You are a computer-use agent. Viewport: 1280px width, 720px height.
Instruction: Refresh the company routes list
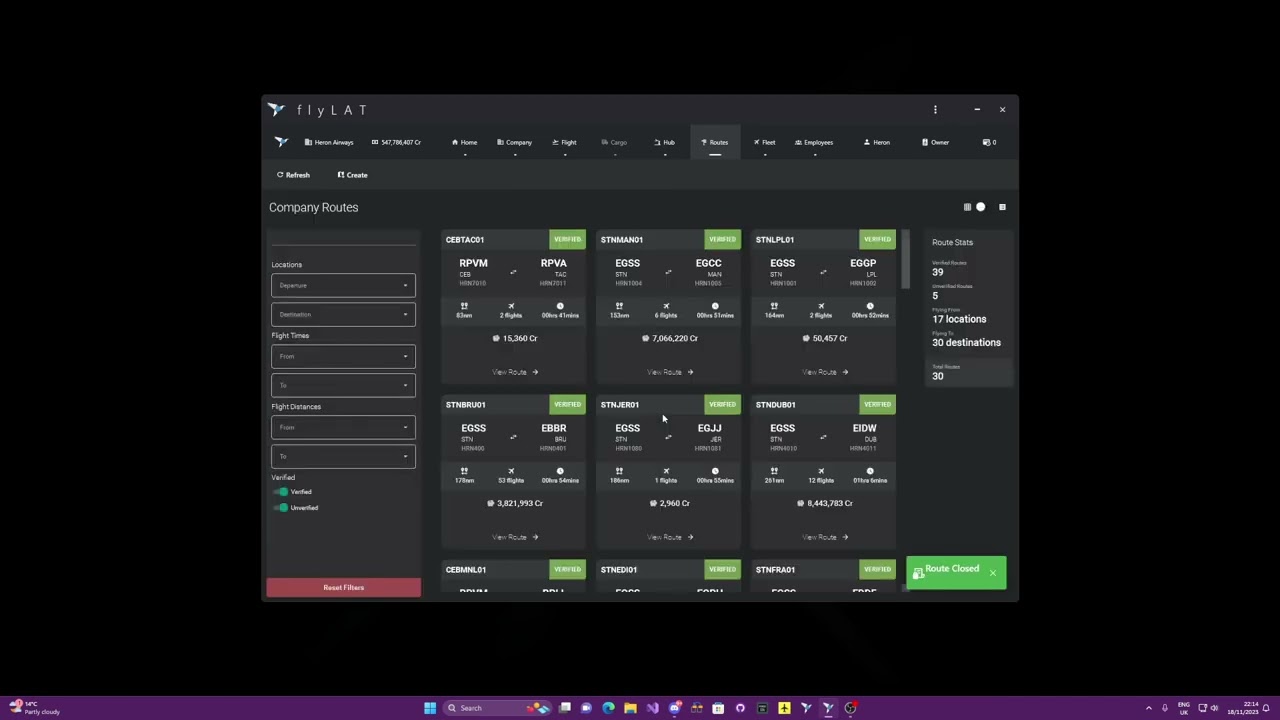pyautogui.click(x=293, y=175)
